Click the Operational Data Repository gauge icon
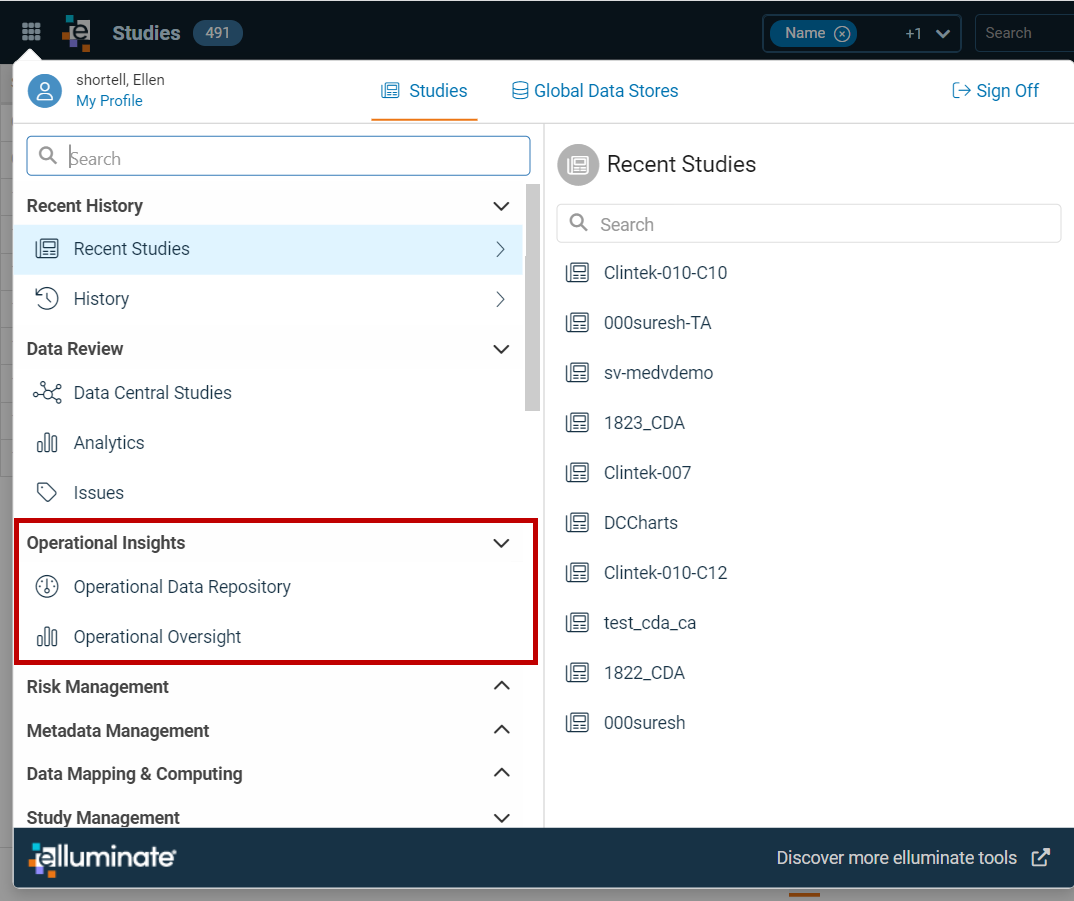1074x901 pixels. click(x=47, y=587)
